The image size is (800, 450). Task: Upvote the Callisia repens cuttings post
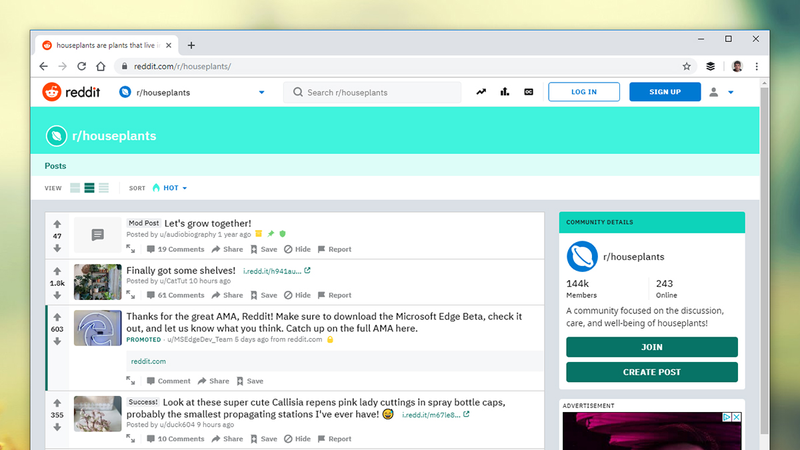point(57,403)
